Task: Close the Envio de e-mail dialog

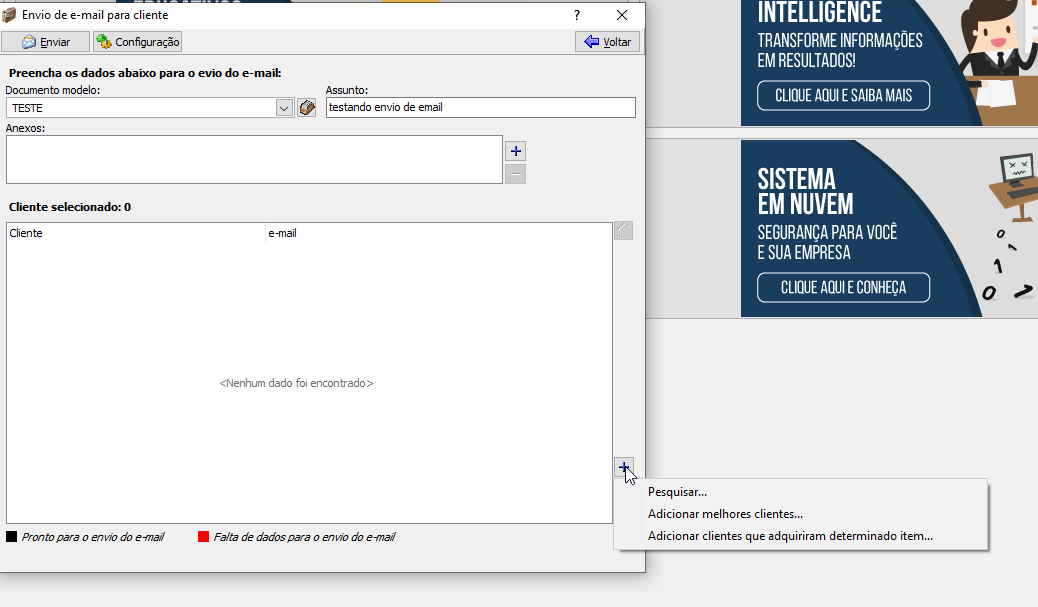Action: [622, 15]
